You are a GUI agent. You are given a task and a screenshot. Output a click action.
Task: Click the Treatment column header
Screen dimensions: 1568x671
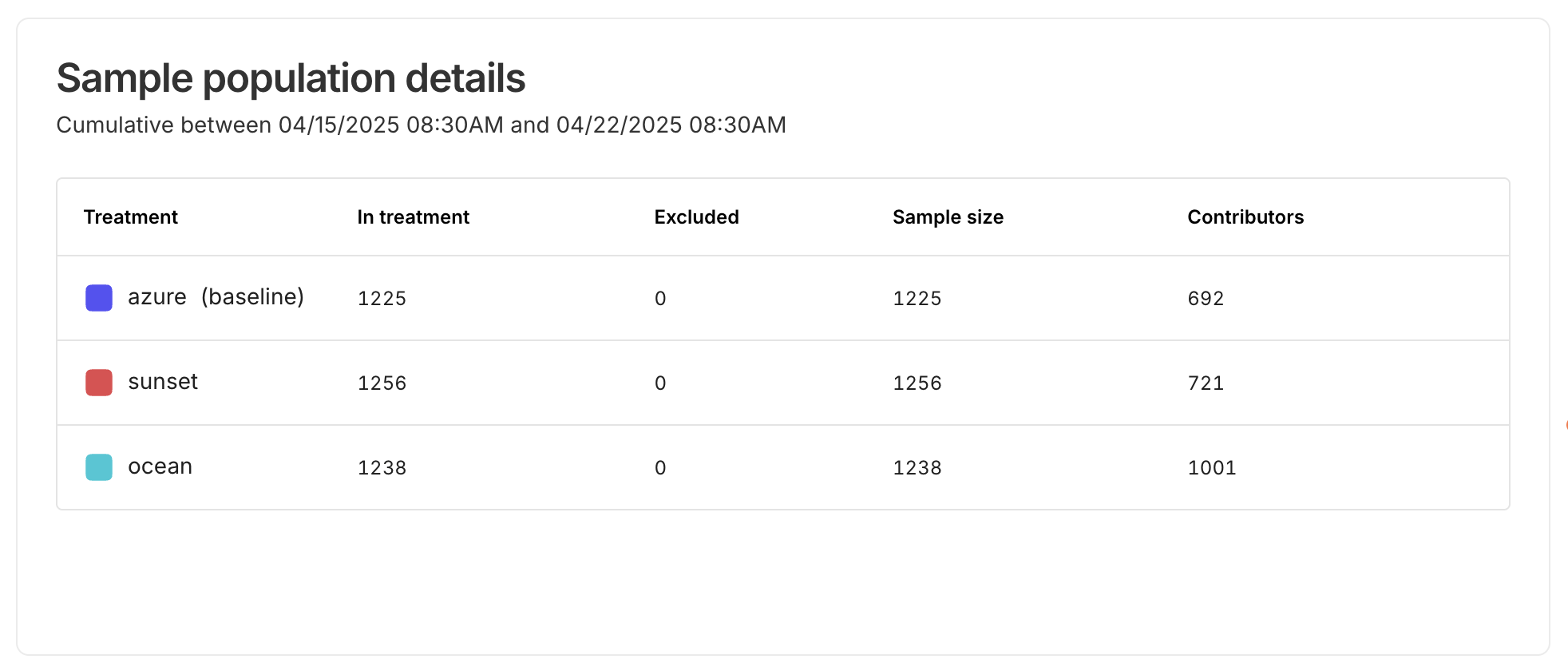point(131,217)
